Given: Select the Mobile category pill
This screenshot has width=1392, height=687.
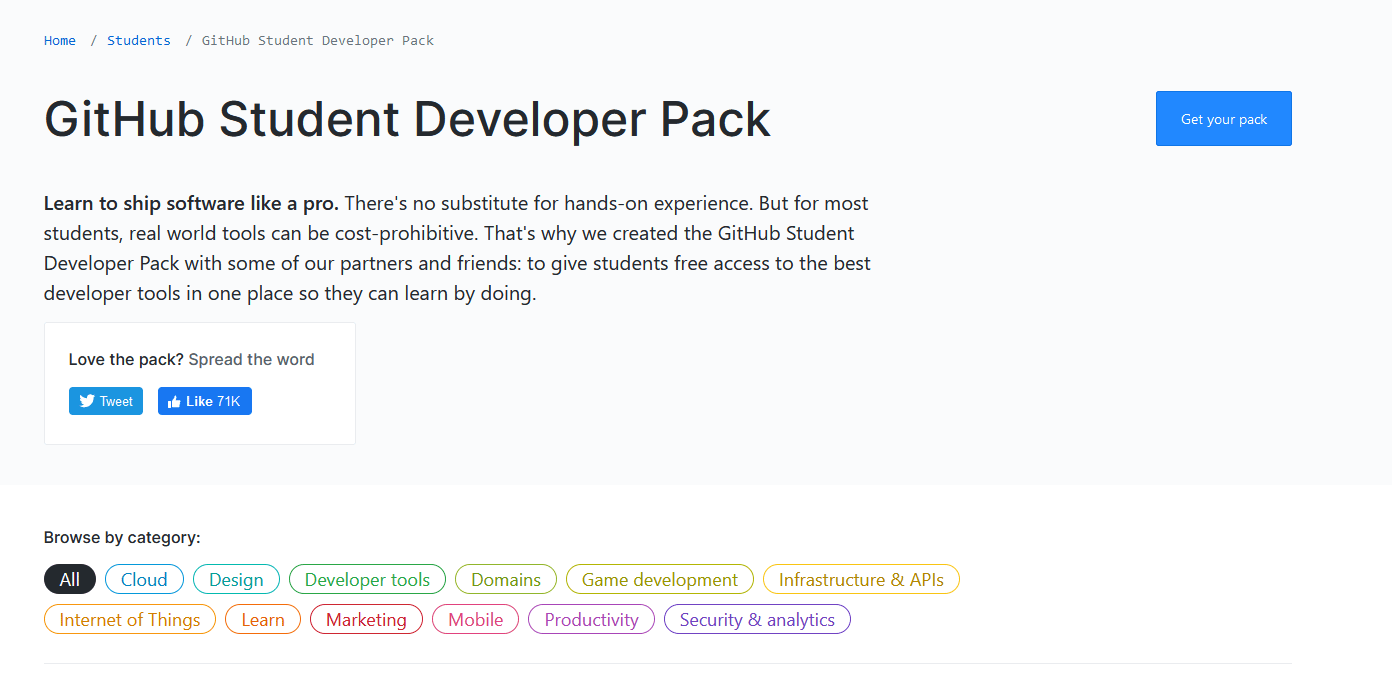Looking at the screenshot, I should coord(476,619).
